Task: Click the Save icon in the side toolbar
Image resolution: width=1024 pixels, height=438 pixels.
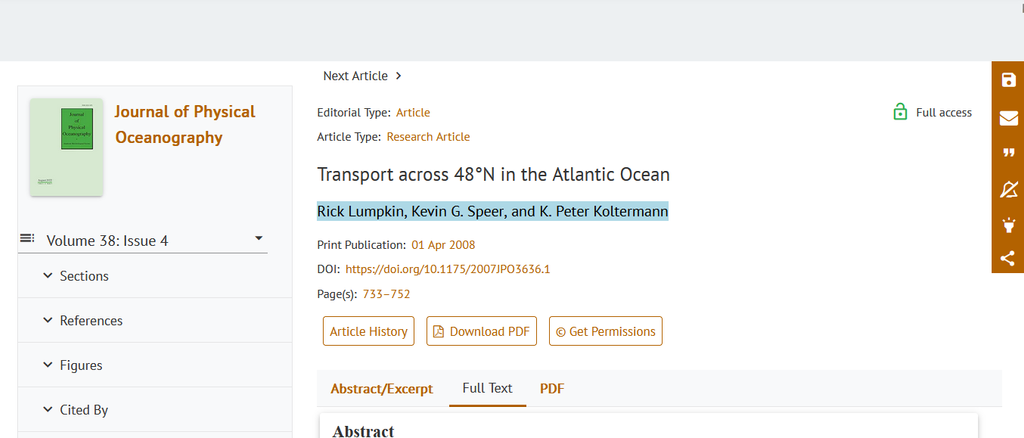Action: click(1008, 81)
